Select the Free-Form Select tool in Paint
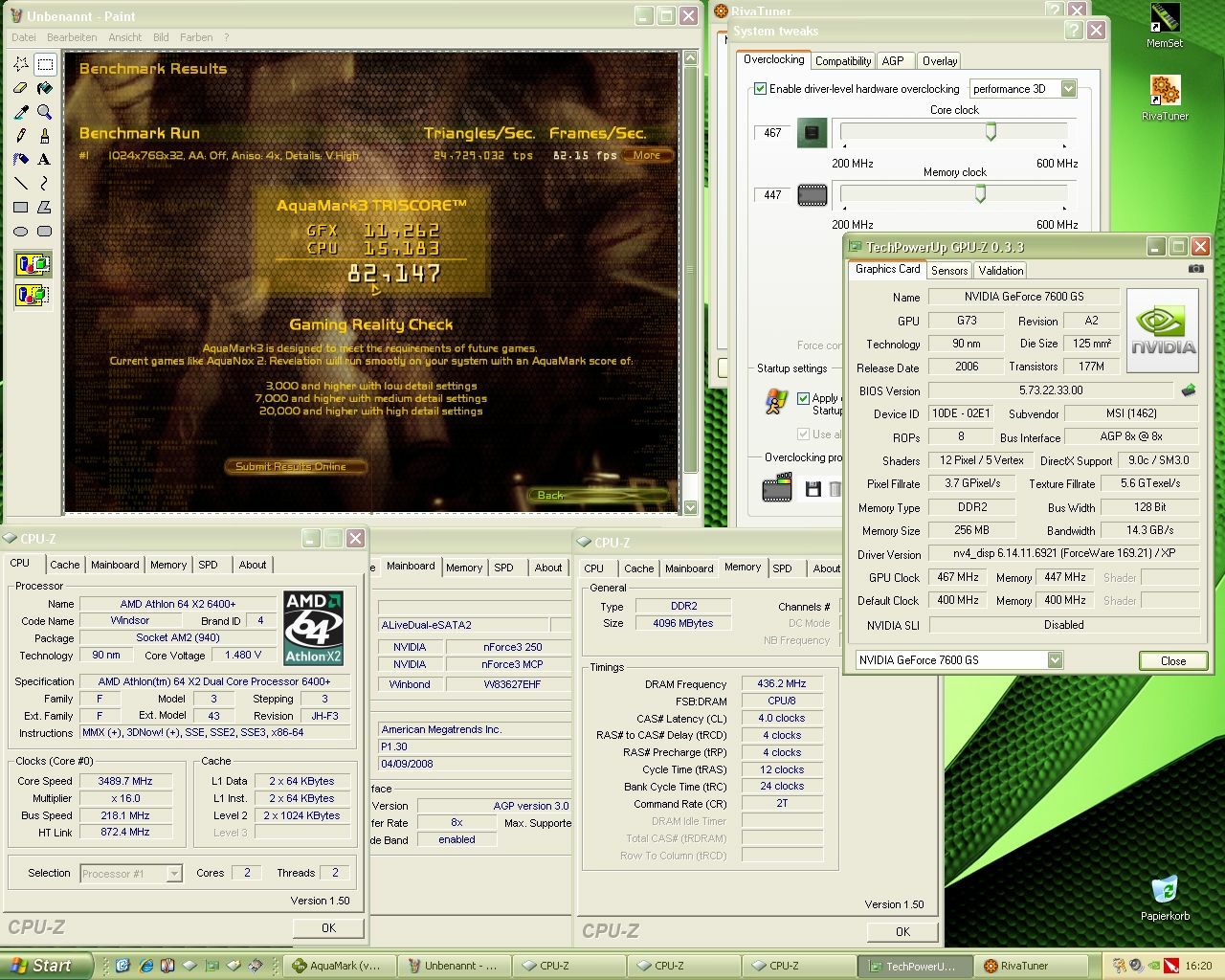The width and height of the screenshot is (1225, 980). (21, 65)
